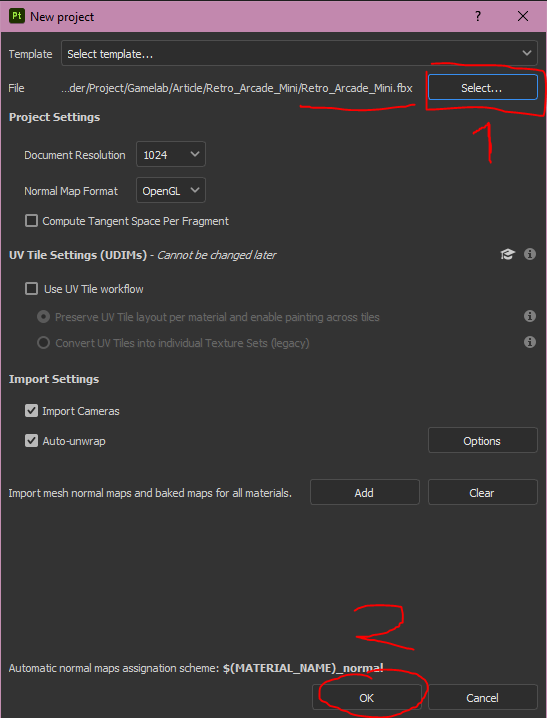Click the Select... file button
547x718 pixels.
[482, 87]
